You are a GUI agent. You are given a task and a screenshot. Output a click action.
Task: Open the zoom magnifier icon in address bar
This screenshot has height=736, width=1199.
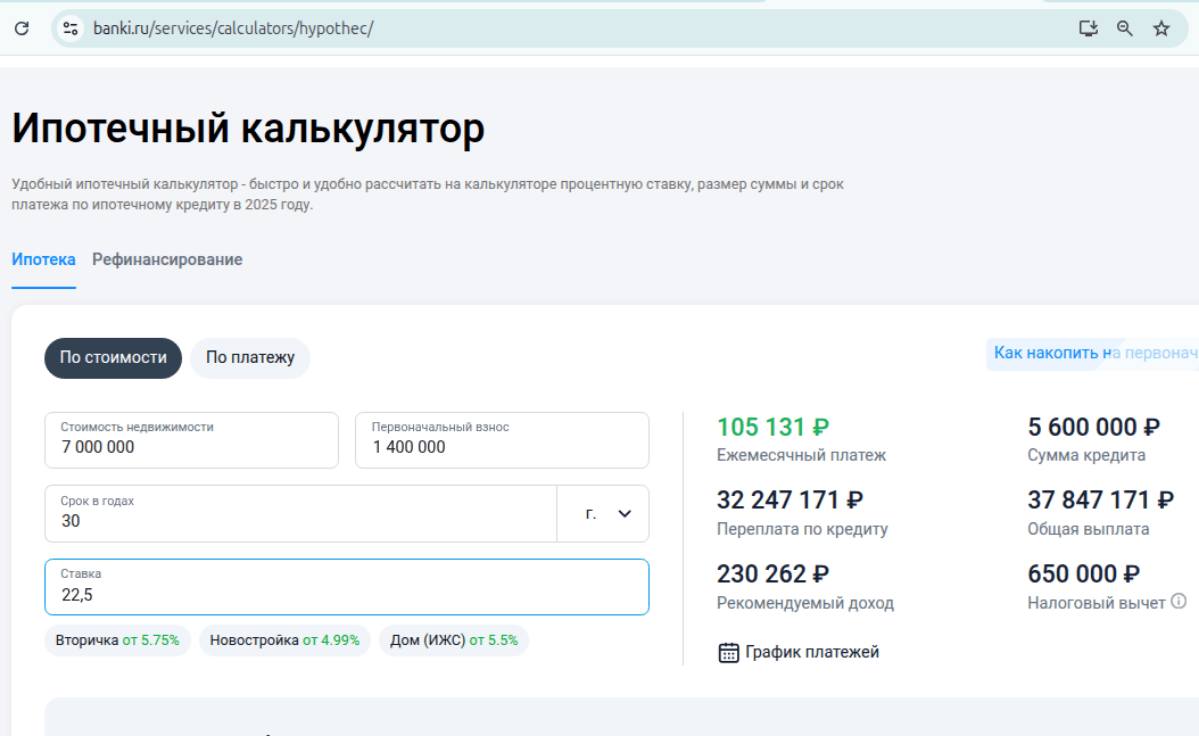tap(1125, 29)
